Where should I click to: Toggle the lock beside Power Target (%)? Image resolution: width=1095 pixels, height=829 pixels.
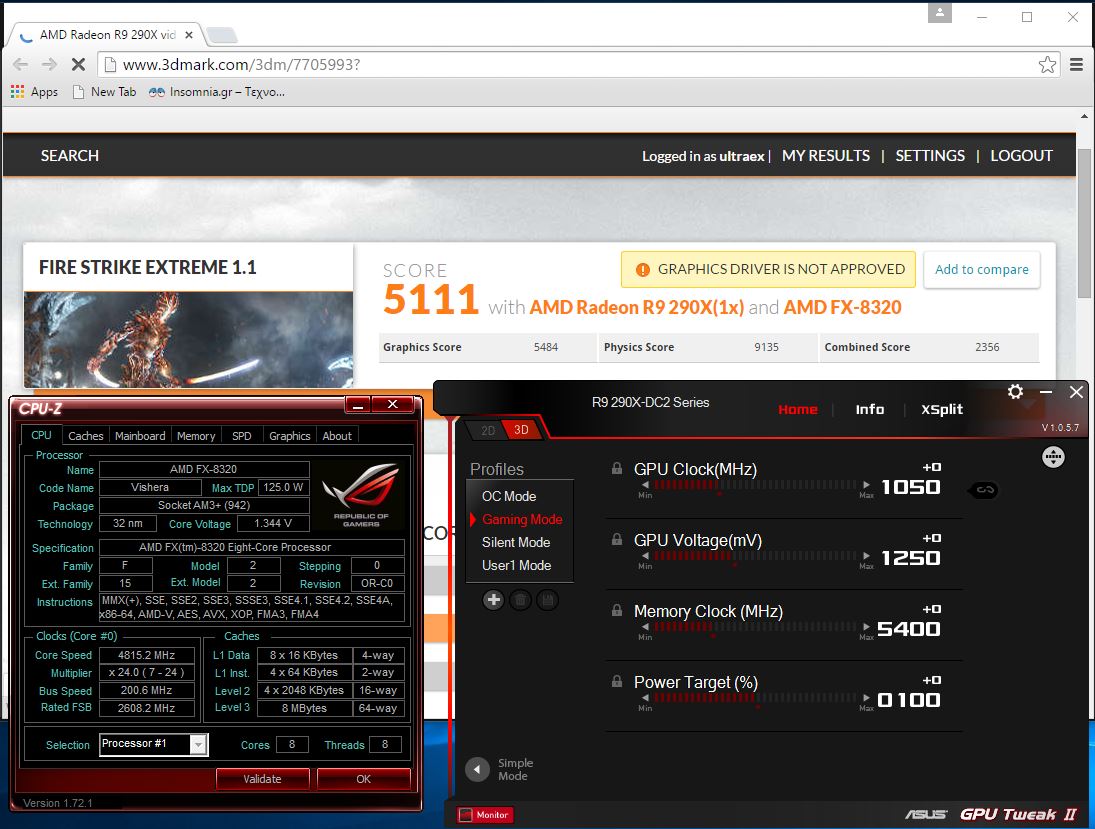point(617,681)
